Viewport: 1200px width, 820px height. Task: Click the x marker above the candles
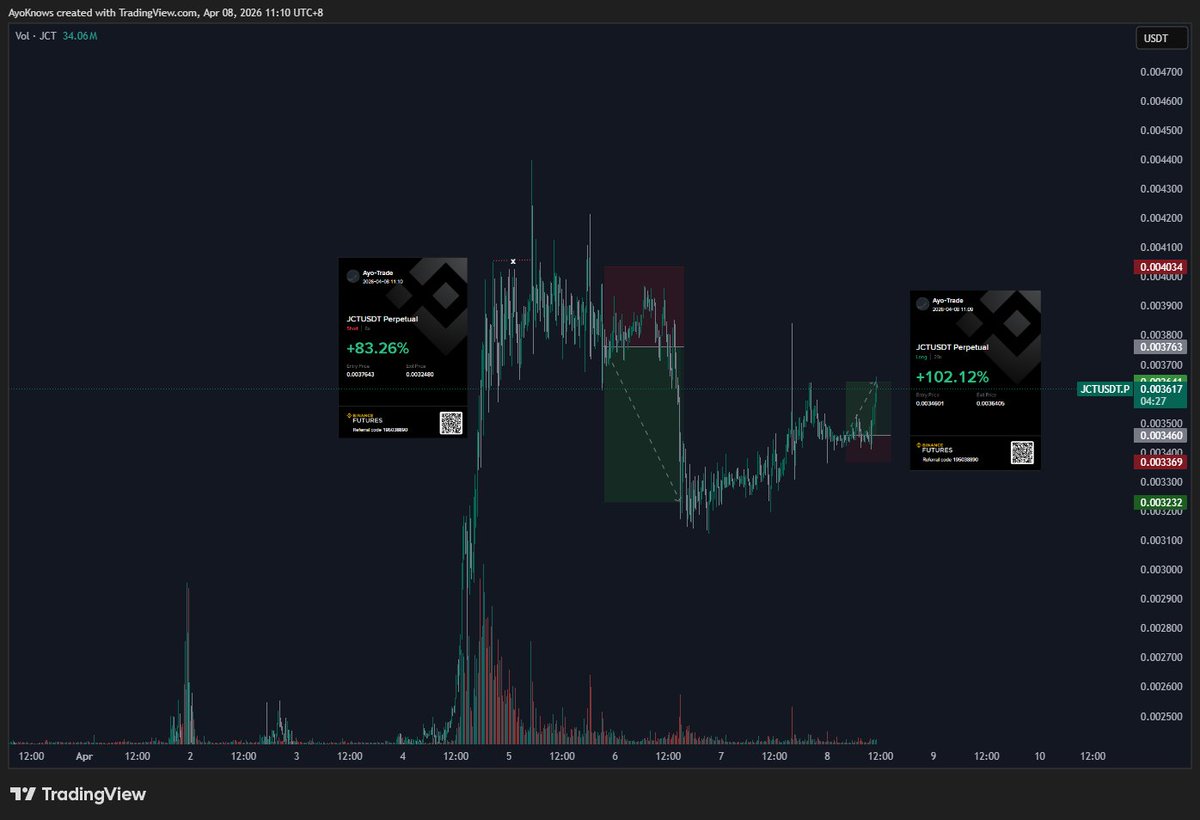(513, 261)
